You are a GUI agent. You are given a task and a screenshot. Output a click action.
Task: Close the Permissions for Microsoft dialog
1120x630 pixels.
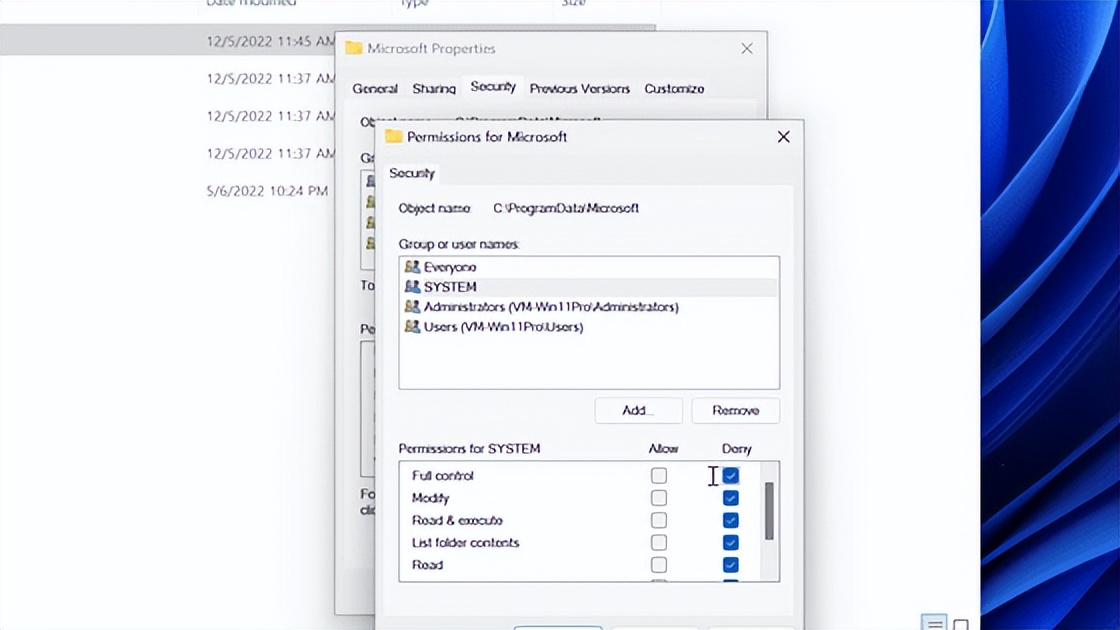[784, 136]
